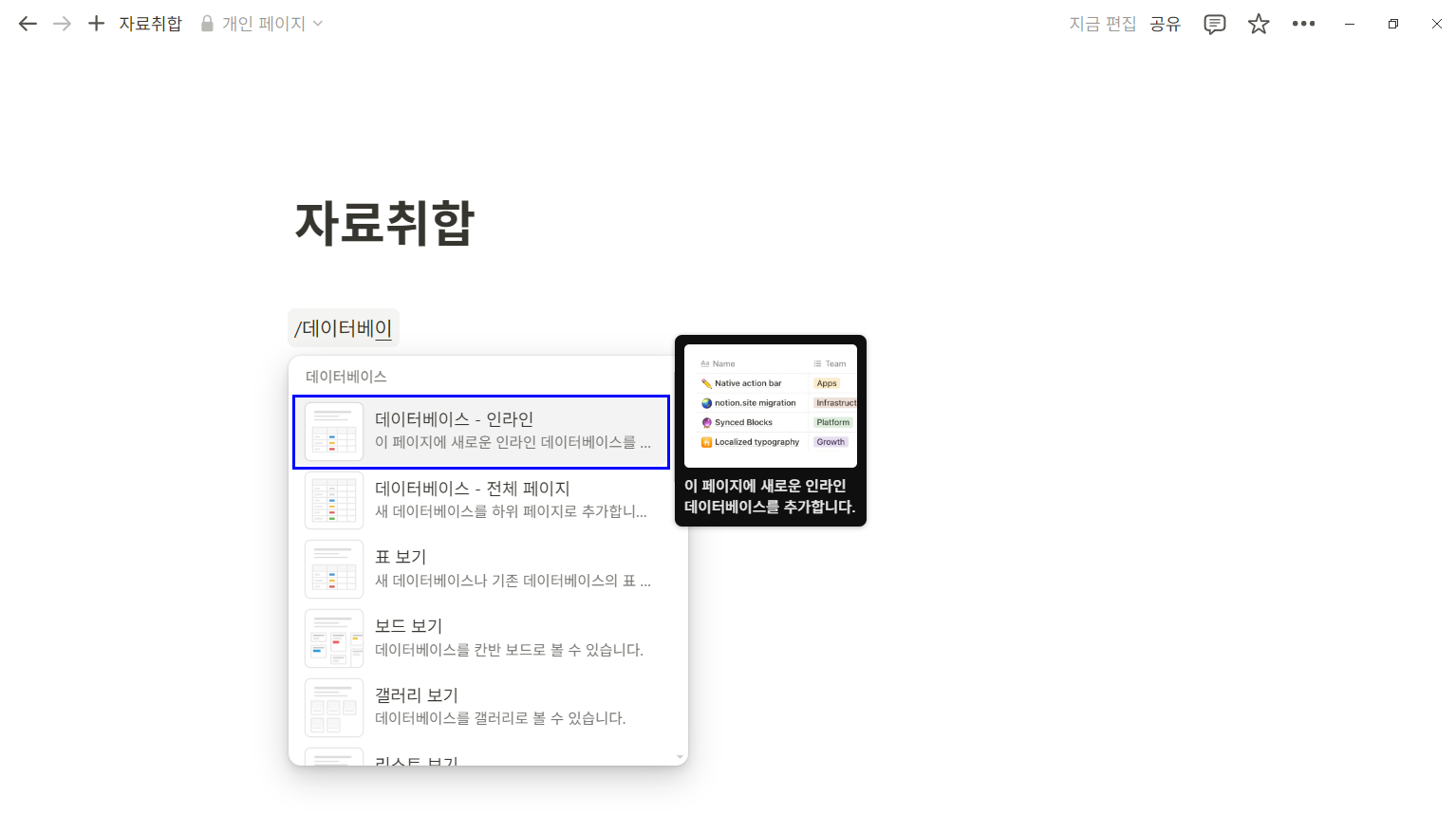Image resolution: width=1456 pixels, height=832 pixels.
Task: Click the inline database preview image
Action: click(770, 406)
